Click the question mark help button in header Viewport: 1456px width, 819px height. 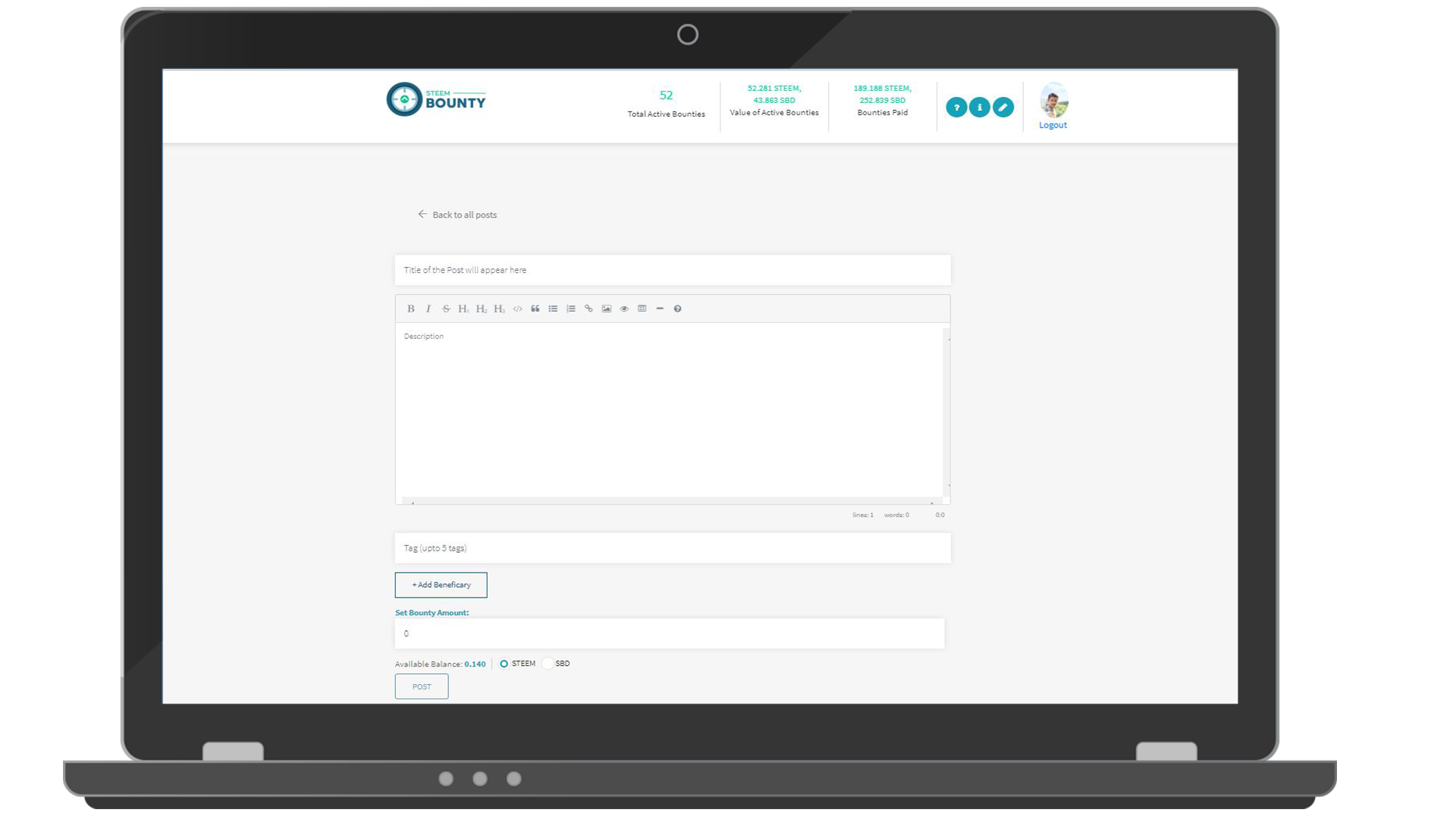point(956,108)
